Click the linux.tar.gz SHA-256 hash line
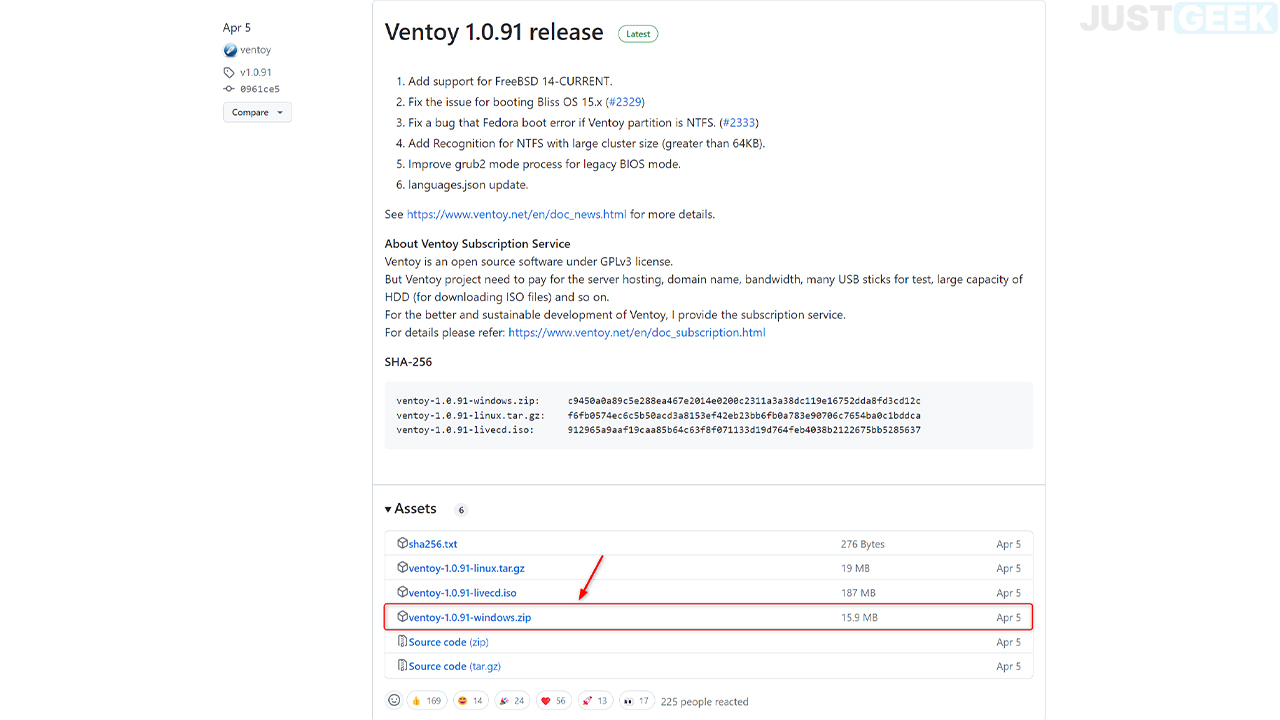Screen dimensions: 1280x720 pos(658,415)
